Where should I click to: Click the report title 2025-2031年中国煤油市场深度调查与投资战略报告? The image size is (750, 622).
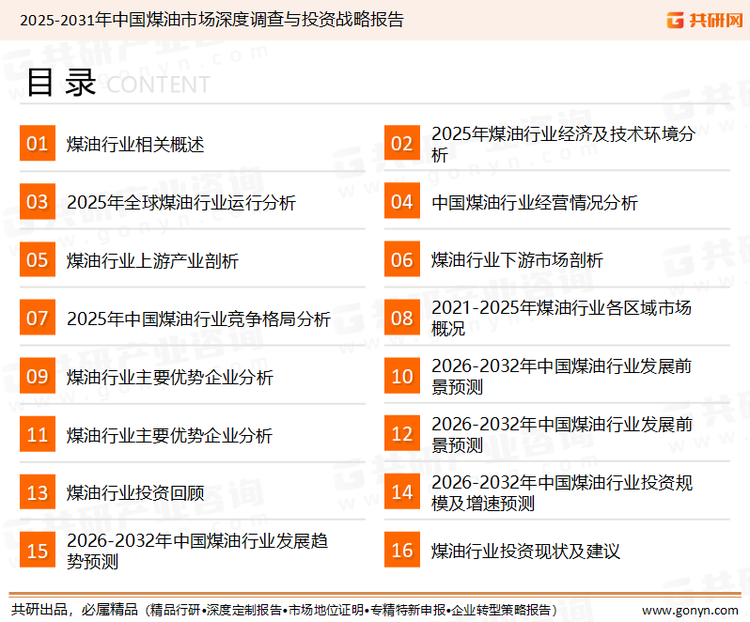(212, 20)
